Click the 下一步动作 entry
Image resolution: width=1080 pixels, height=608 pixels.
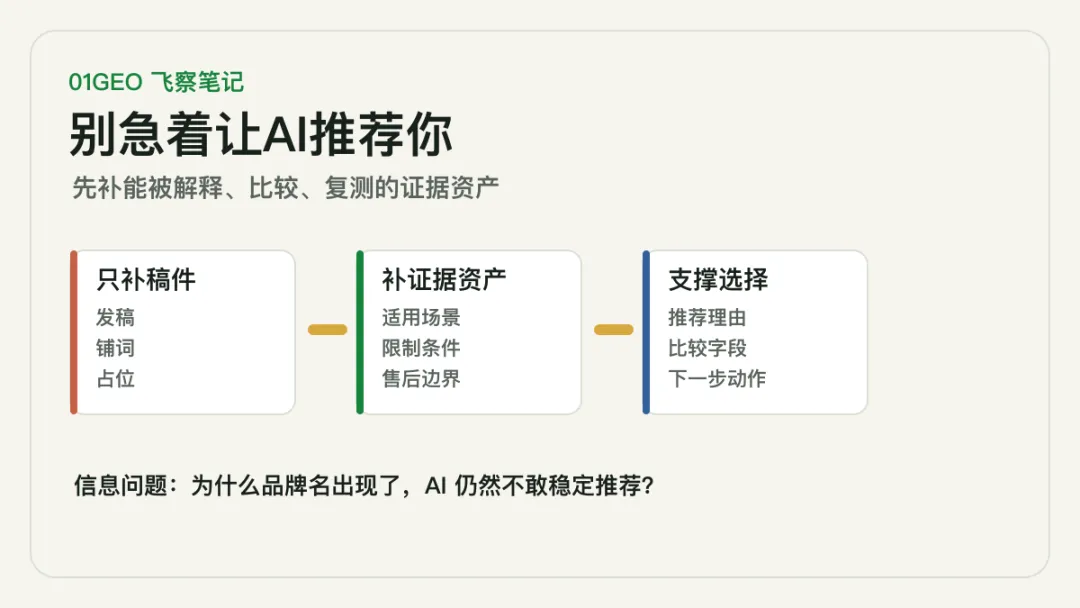tap(716, 378)
